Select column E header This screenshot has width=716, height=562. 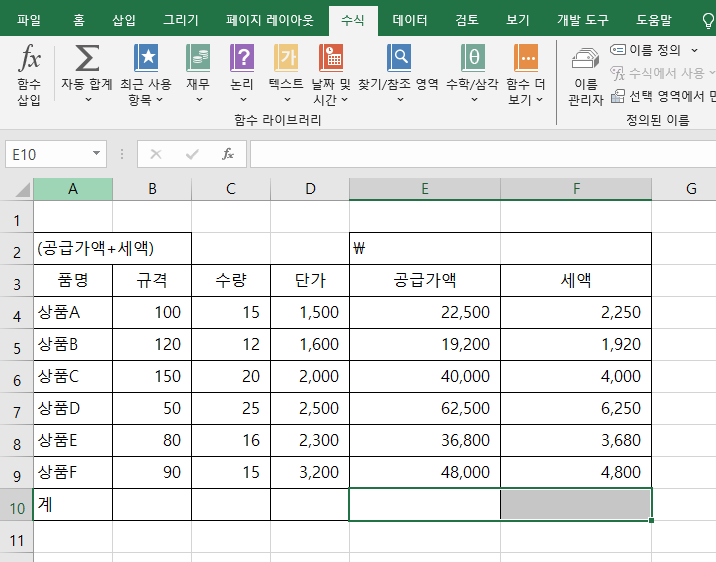425,189
